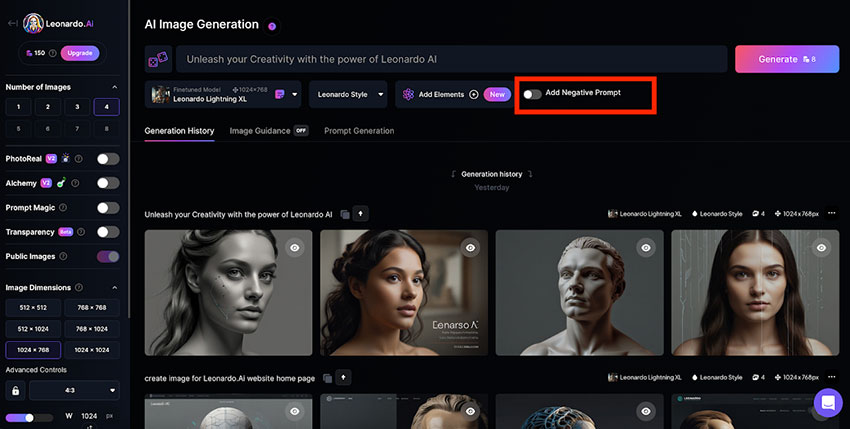This screenshot has height=429, width=850.
Task: Open the Prompt Generation tab
Action: [359, 131]
